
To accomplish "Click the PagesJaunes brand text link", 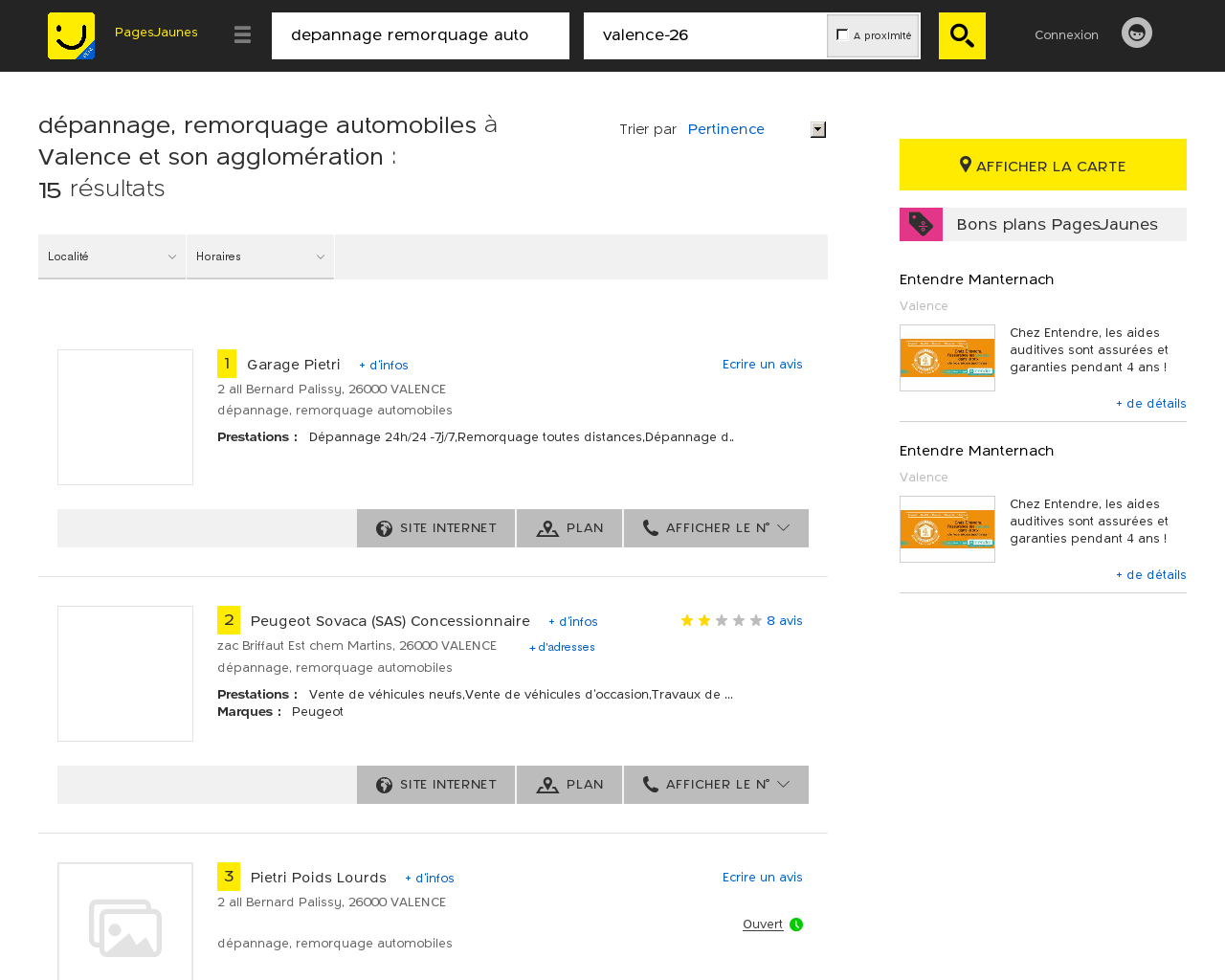I will click(156, 33).
